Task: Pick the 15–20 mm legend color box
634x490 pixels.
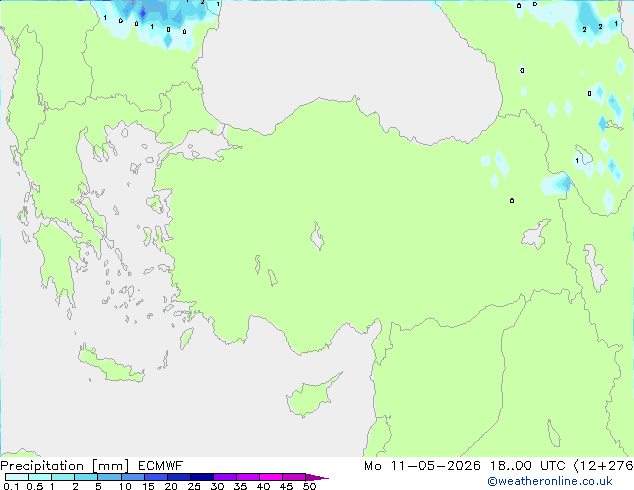Action: pos(156,477)
